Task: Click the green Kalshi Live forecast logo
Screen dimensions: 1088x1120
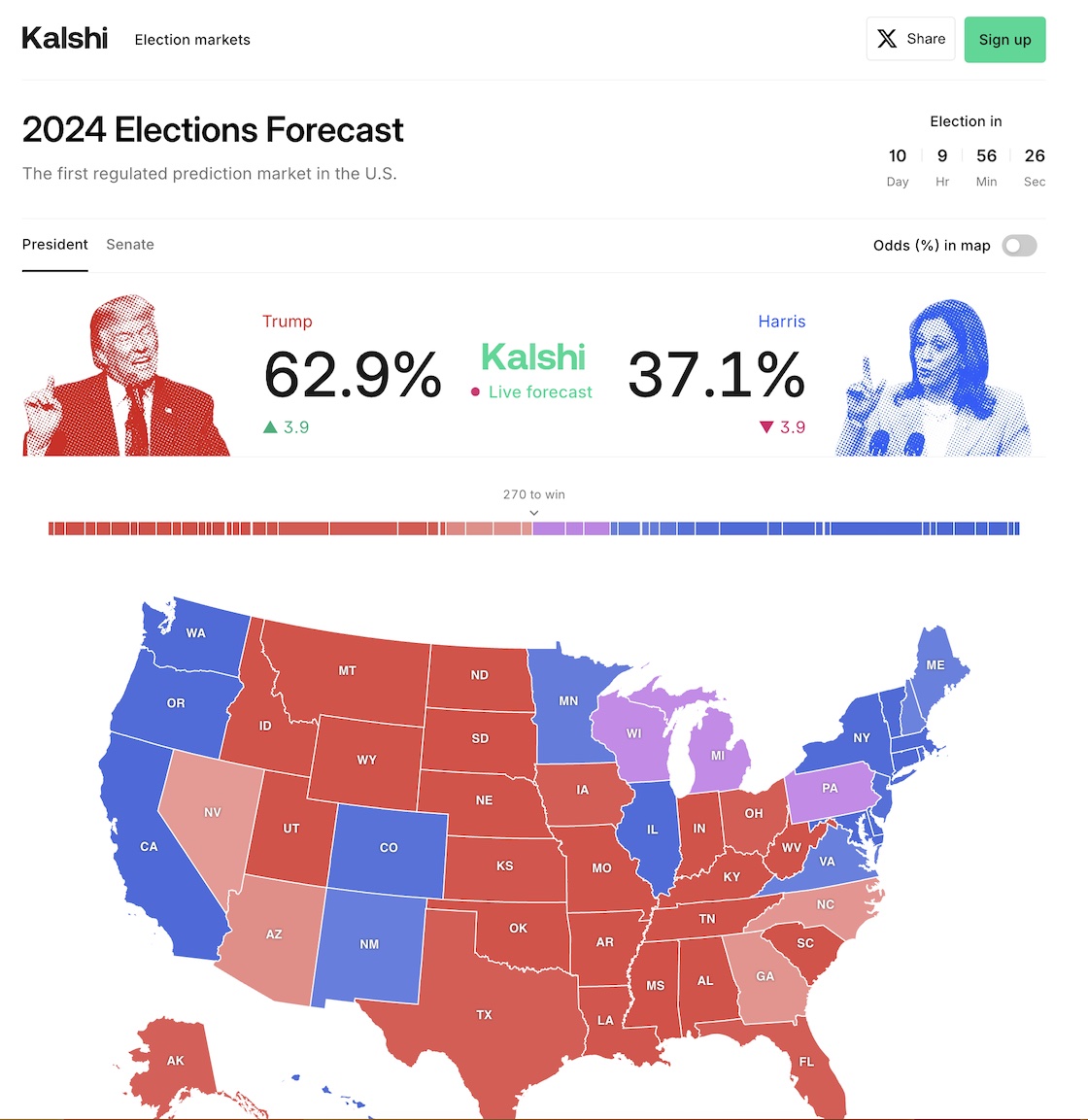Action: point(533,357)
